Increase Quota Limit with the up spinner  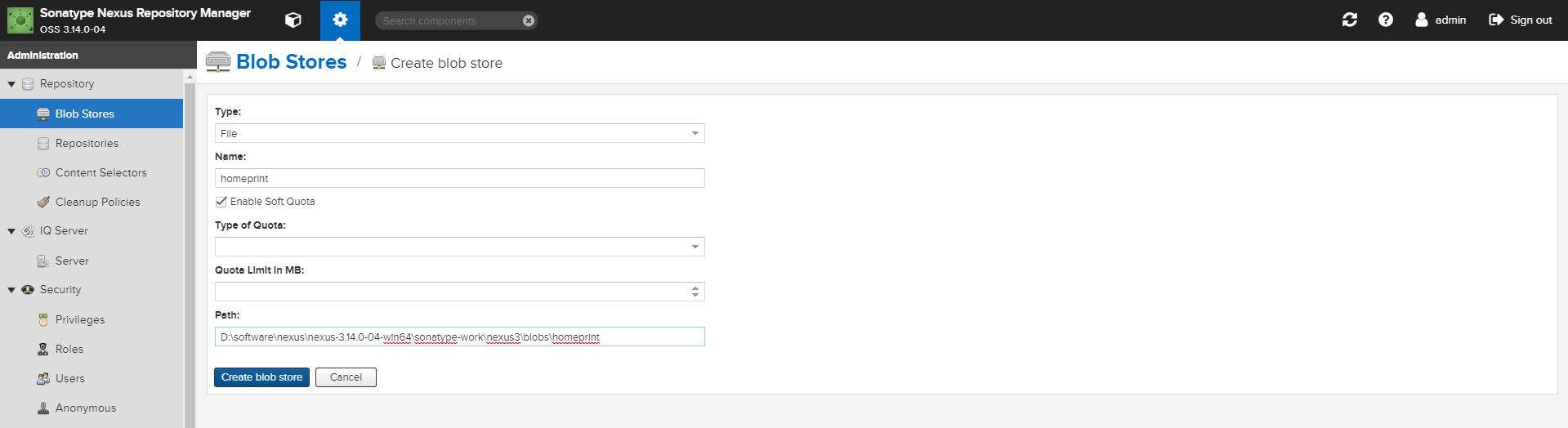pyautogui.click(x=695, y=288)
